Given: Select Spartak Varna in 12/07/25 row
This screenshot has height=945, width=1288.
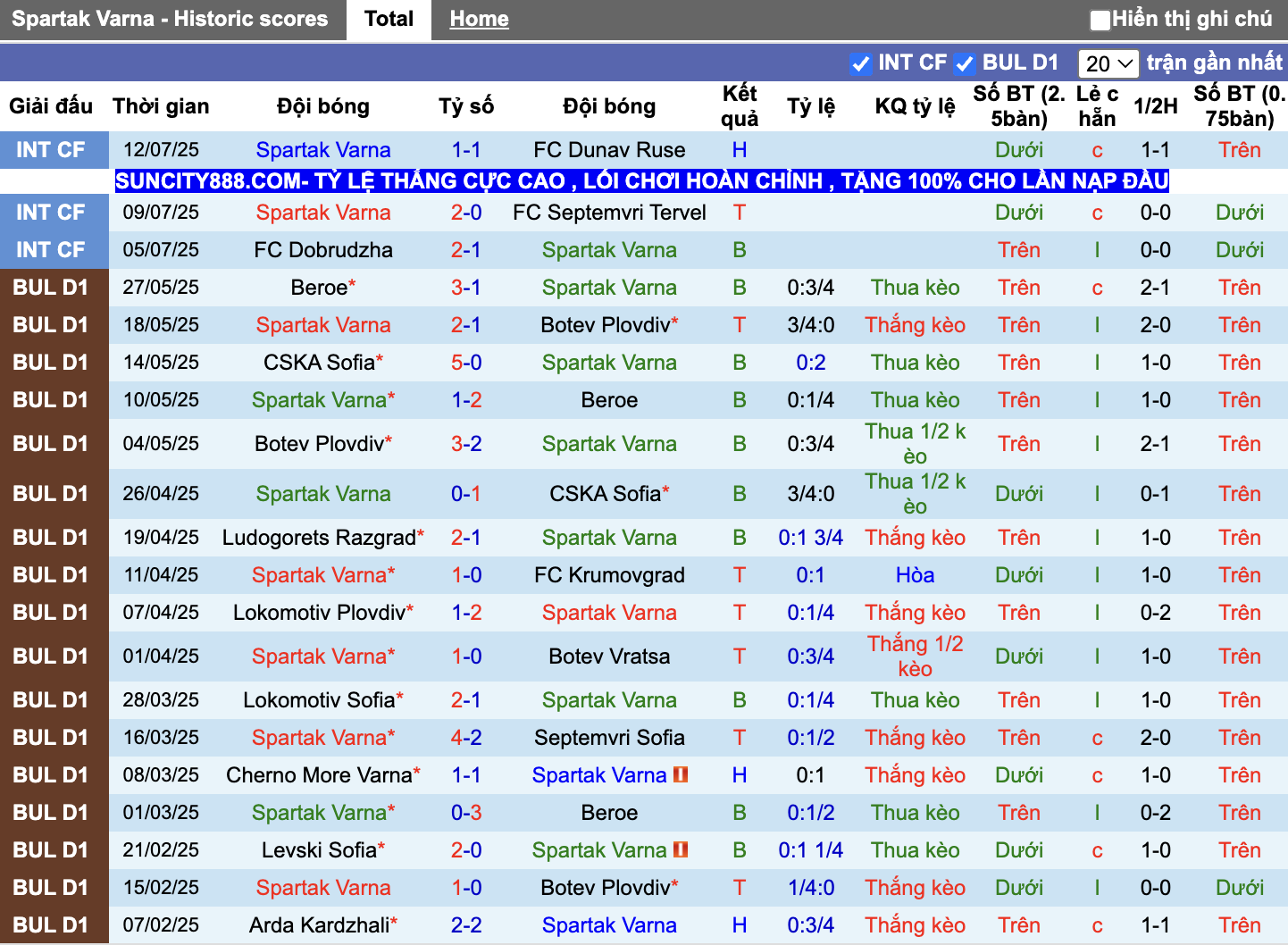Looking at the screenshot, I should [x=323, y=150].
